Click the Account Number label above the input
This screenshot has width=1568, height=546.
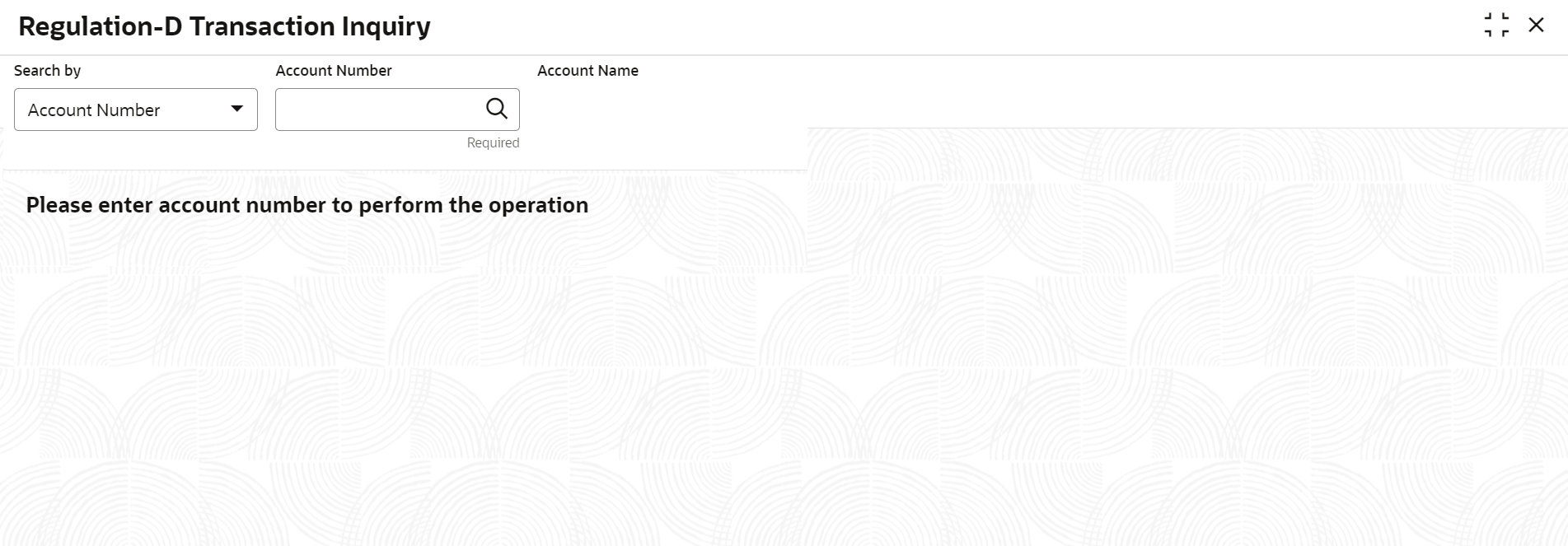pos(334,71)
